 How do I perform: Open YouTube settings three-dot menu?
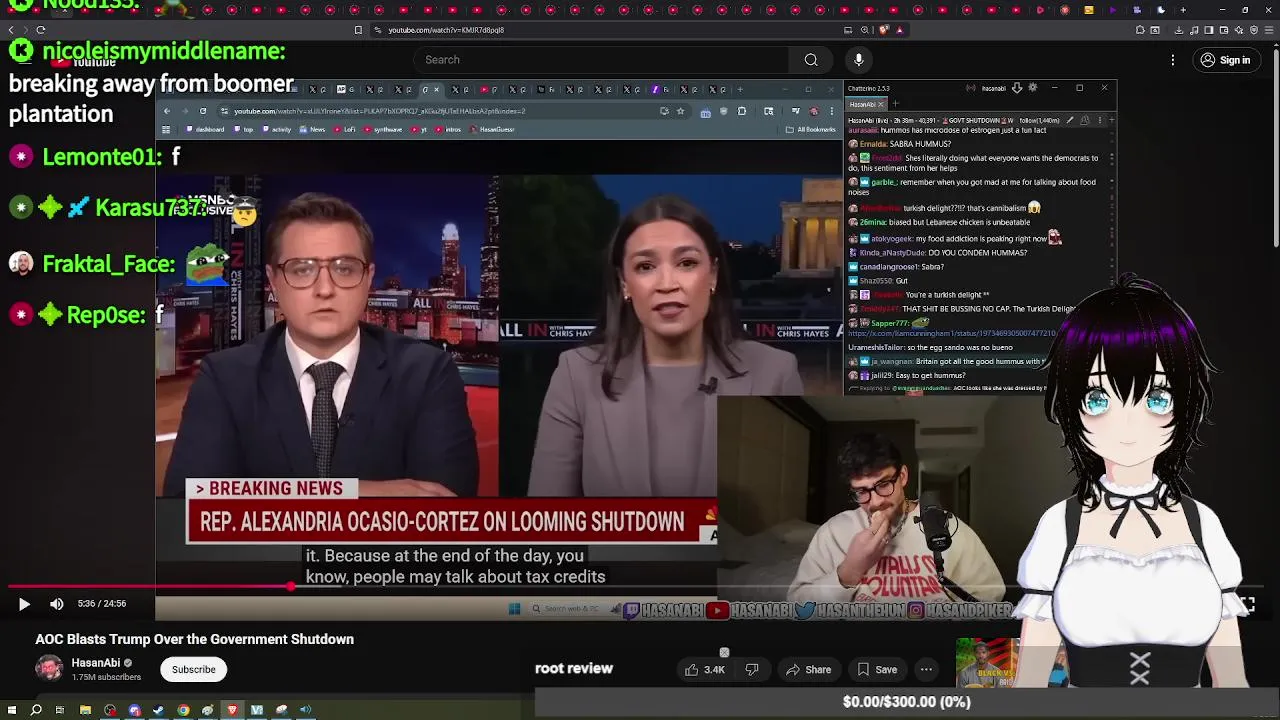[1173, 60]
